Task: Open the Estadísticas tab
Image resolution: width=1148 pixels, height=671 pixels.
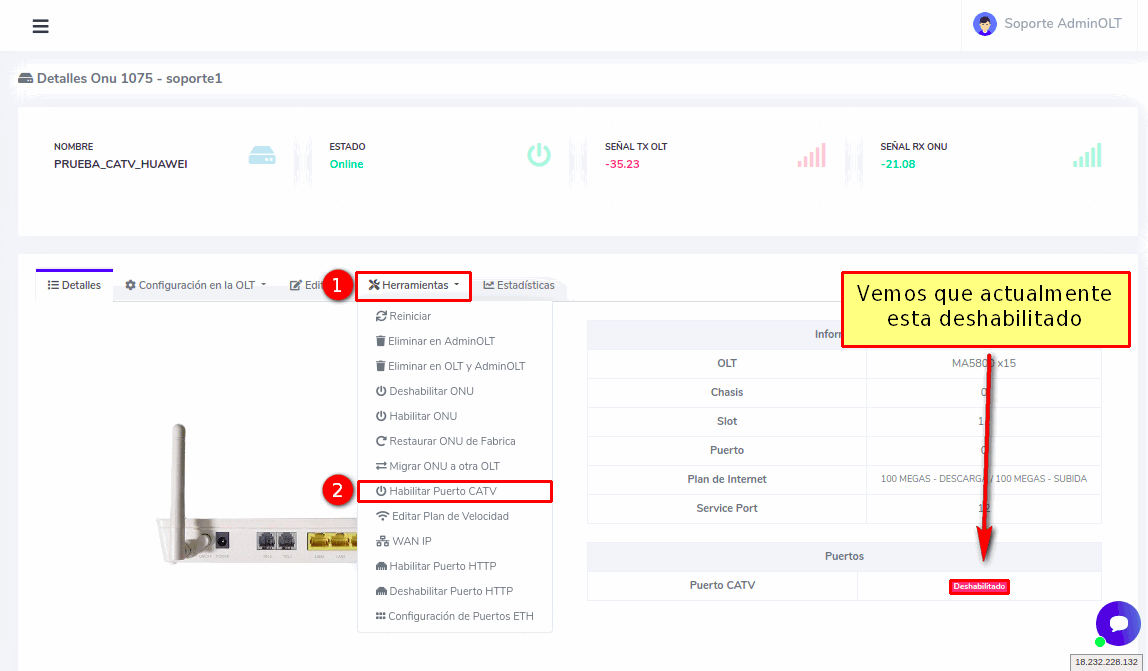Action: 519,285
